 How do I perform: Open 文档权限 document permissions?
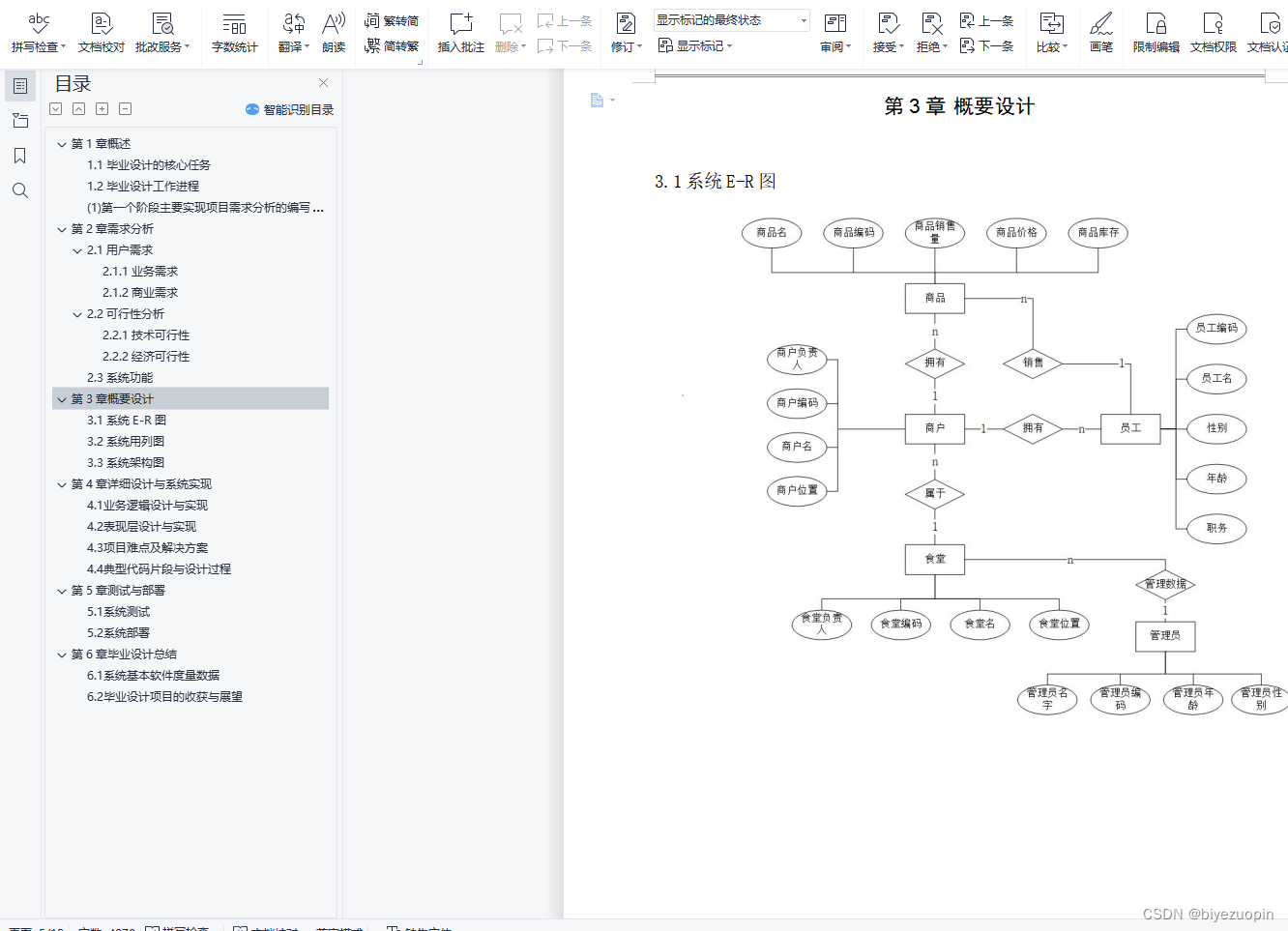(1214, 32)
